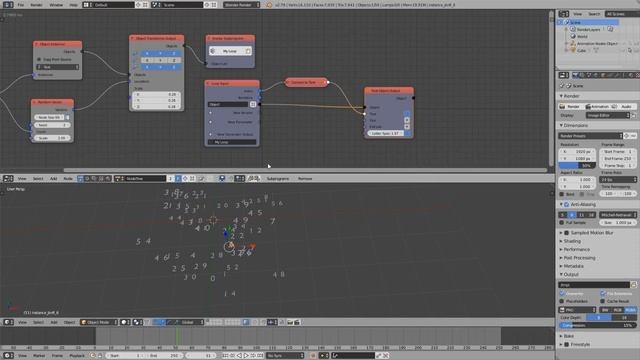Open the Help menu in top bar
The width and height of the screenshot is (640, 360).
tap(73, 5)
